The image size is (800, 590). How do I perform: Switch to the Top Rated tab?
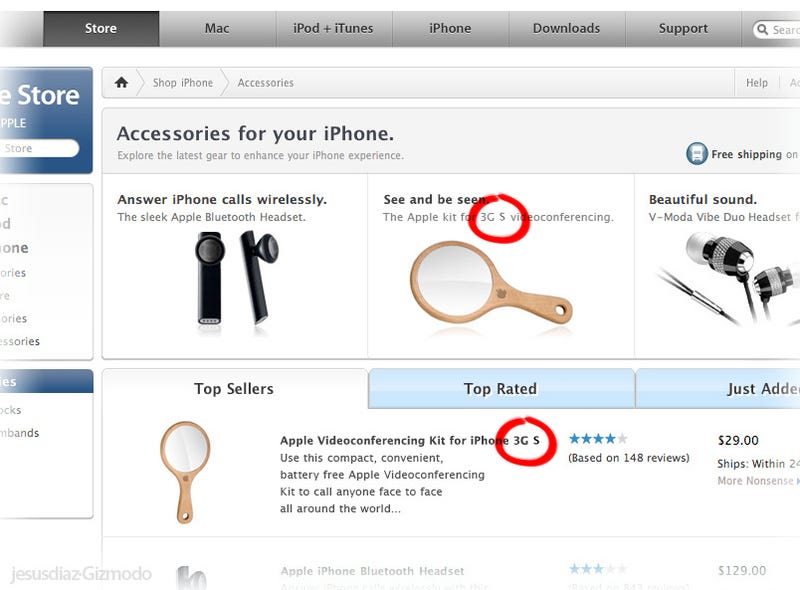501,388
